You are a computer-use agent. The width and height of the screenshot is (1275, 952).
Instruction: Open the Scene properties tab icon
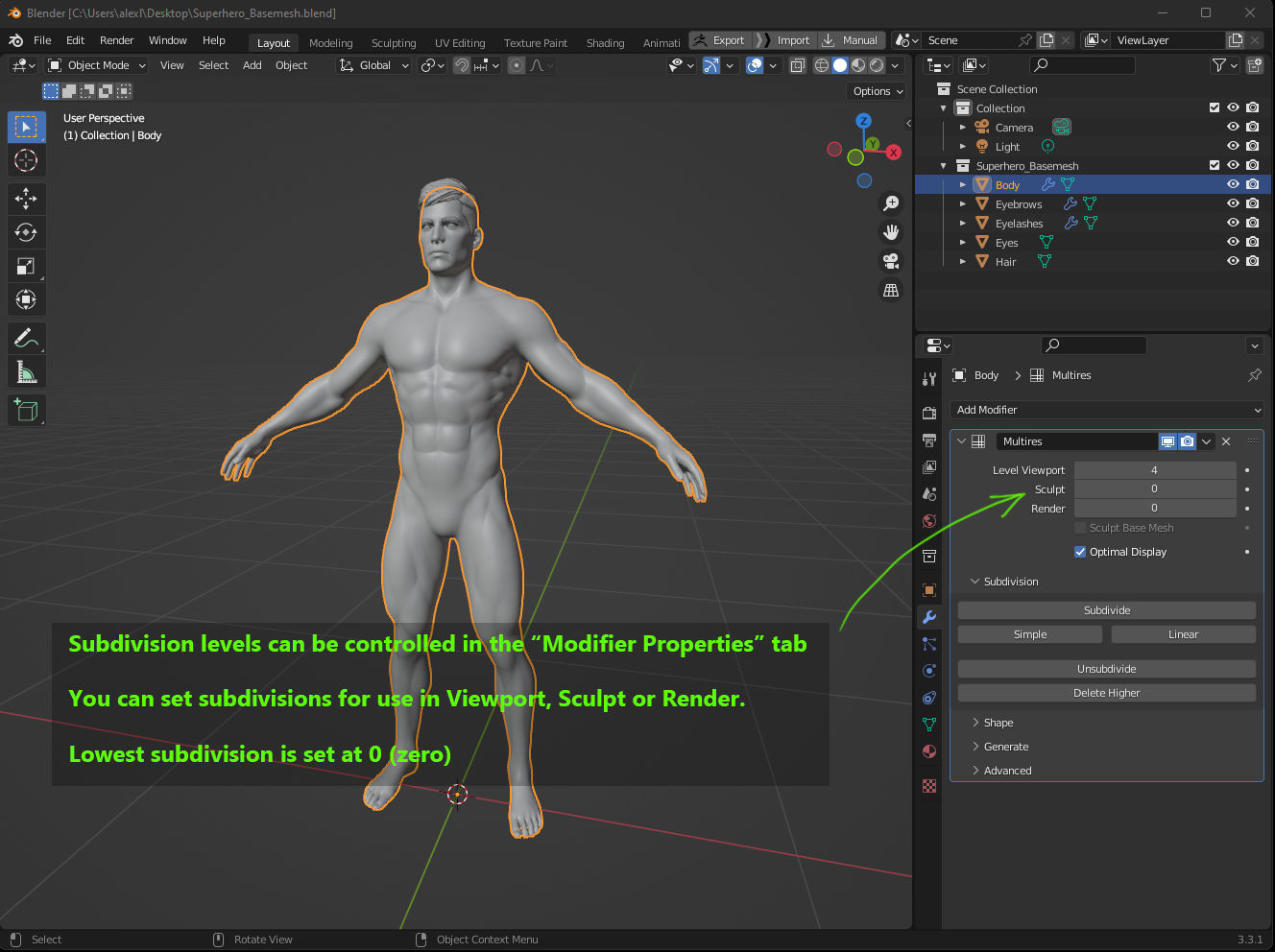click(928, 493)
